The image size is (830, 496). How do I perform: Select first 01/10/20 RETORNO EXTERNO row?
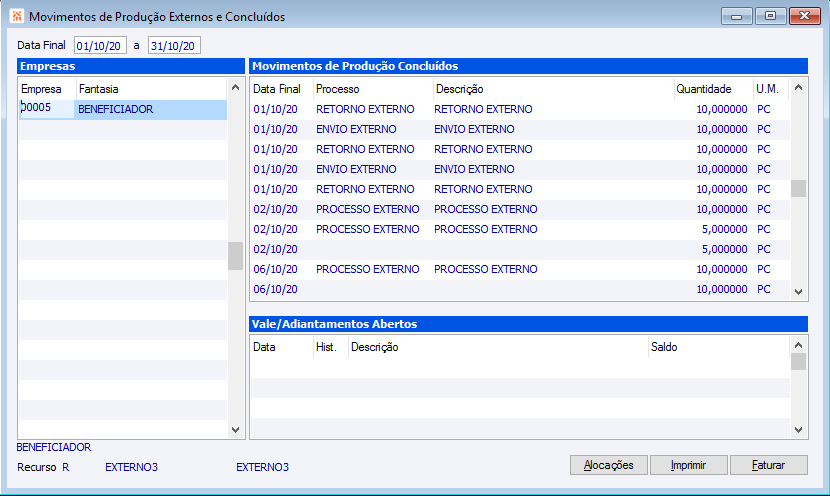click(x=520, y=109)
